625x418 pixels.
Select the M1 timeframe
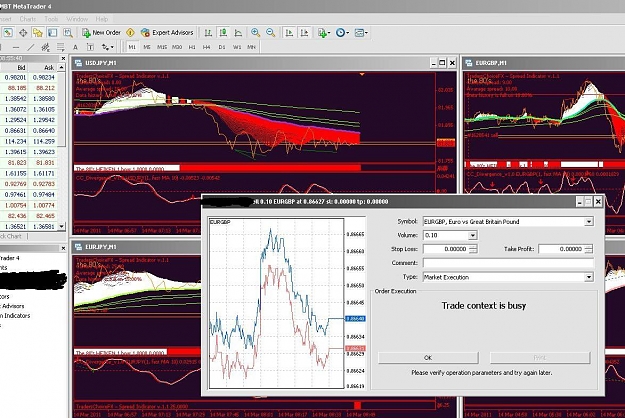(x=132, y=47)
